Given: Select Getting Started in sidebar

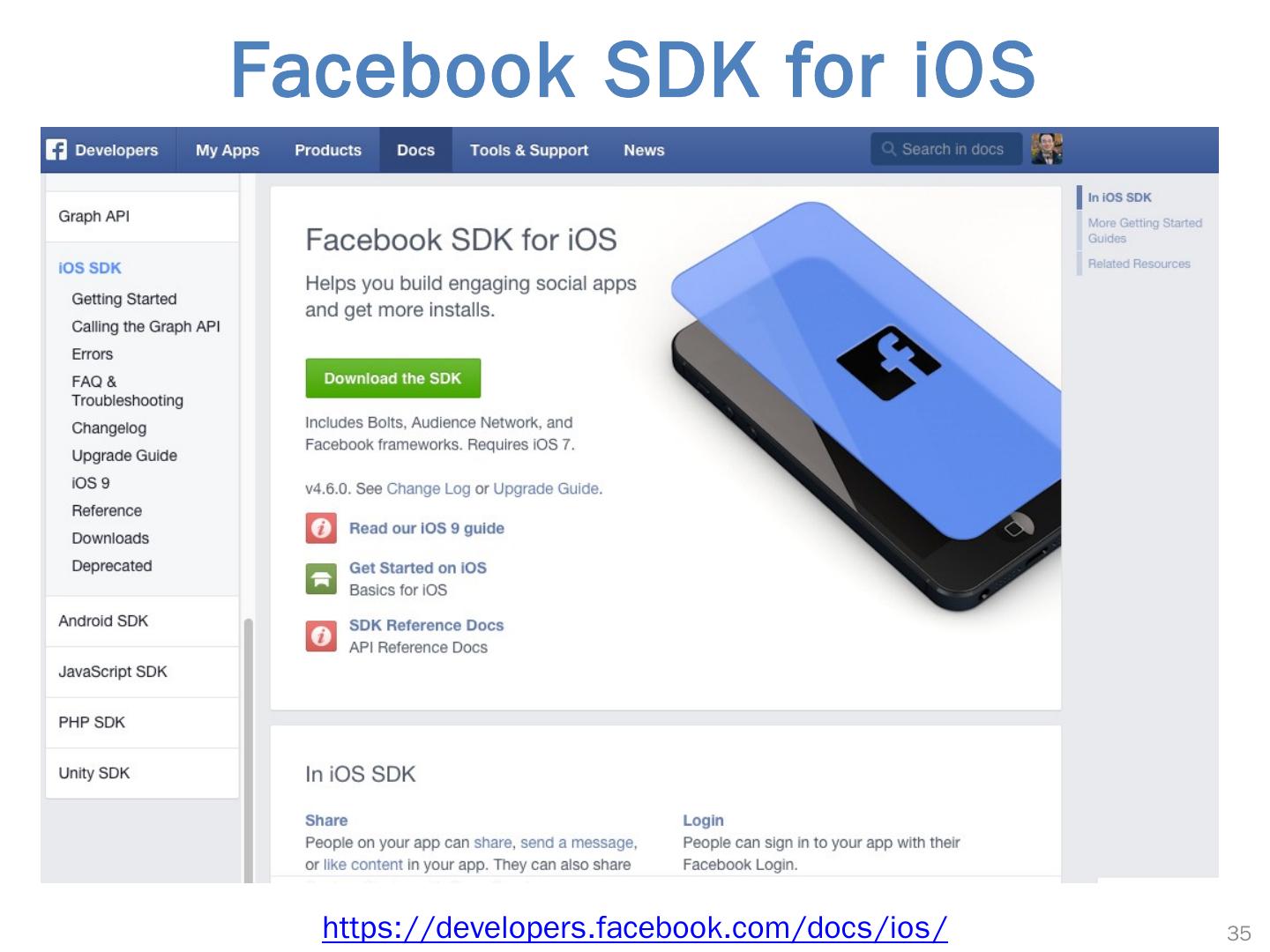Looking at the screenshot, I should pos(124,299).
